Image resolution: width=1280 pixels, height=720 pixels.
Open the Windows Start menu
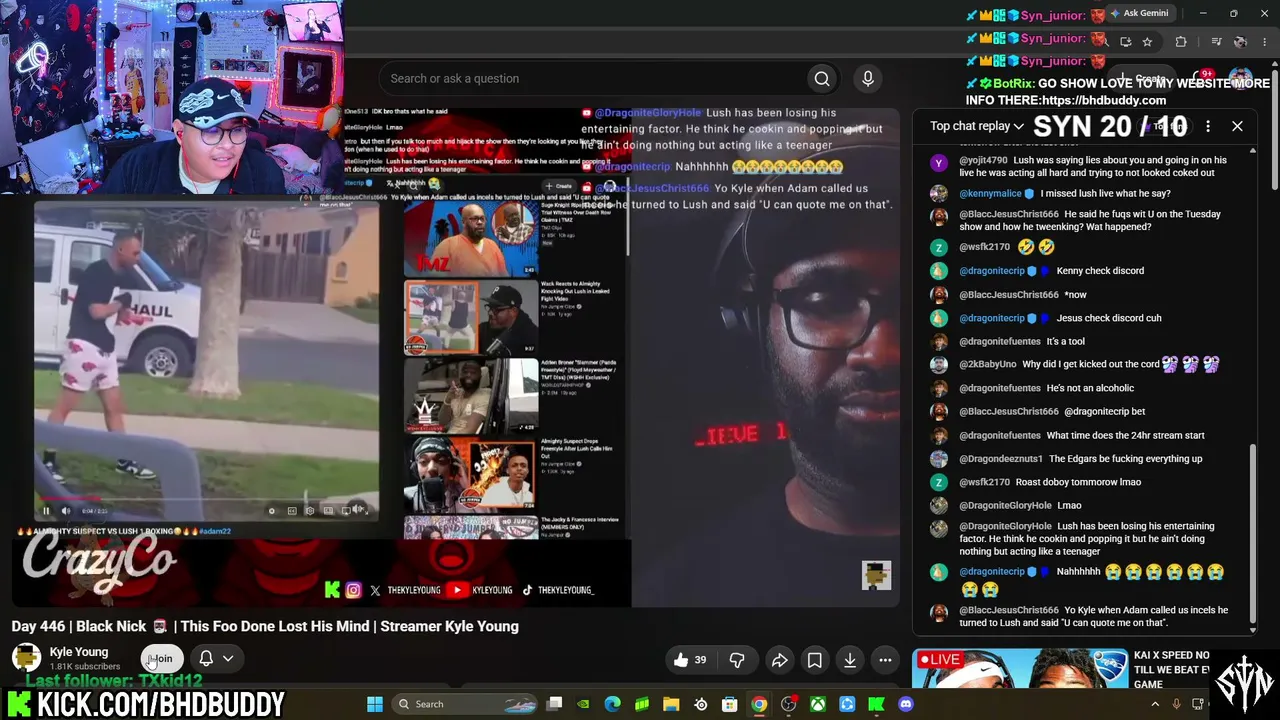375,704
